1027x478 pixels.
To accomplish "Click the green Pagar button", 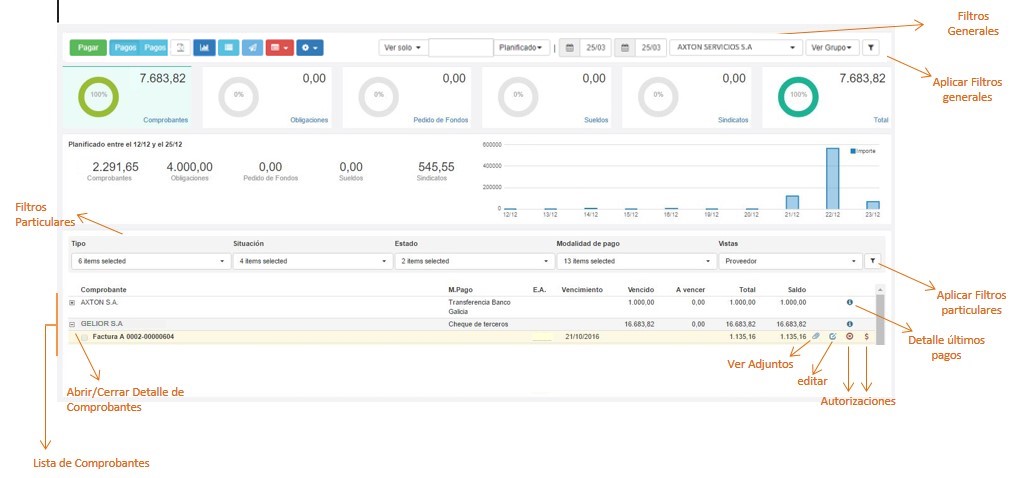I will tap(86, 47).
